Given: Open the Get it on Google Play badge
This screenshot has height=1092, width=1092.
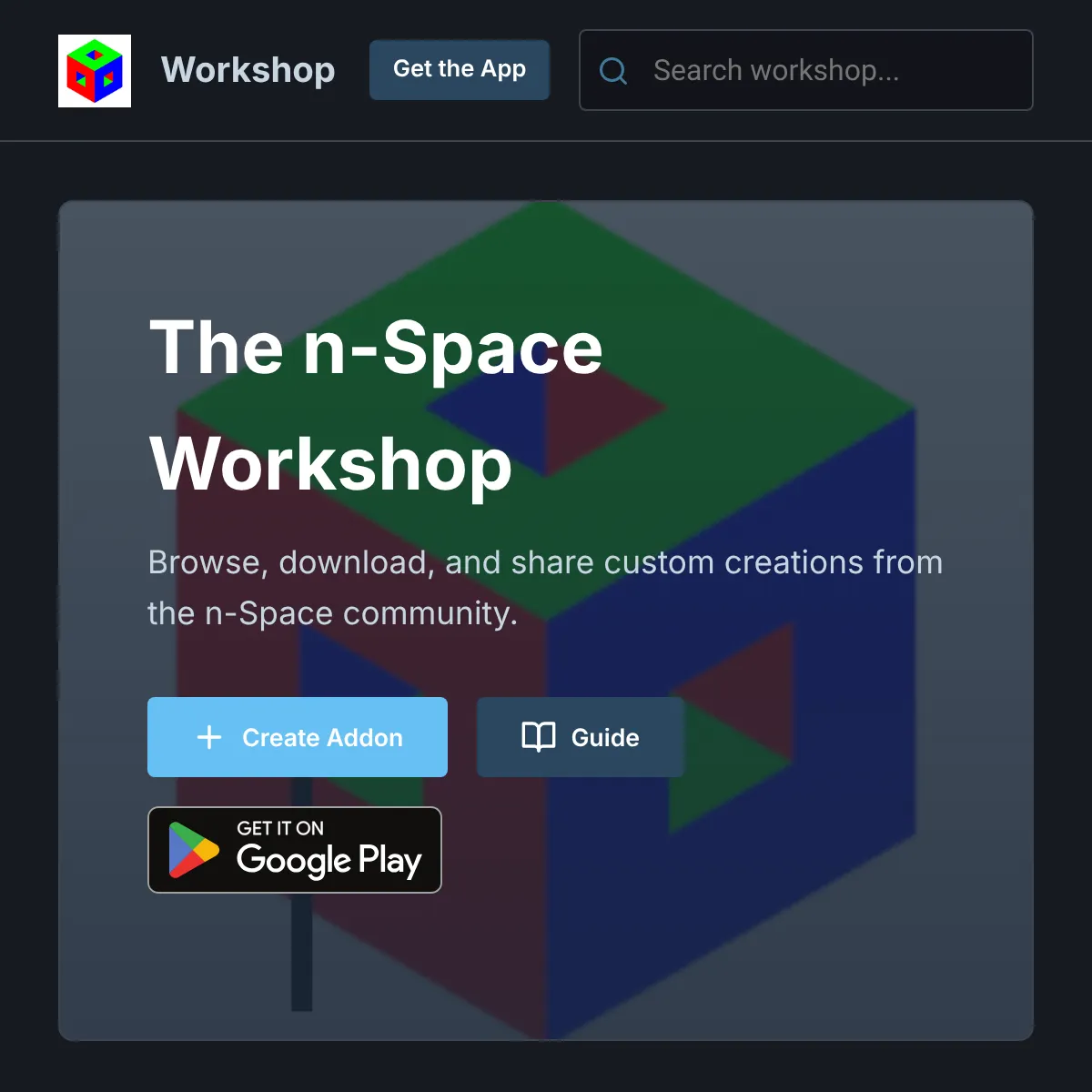Looking at the screenshot, I should pyautogui.click(x=295, y=850).
